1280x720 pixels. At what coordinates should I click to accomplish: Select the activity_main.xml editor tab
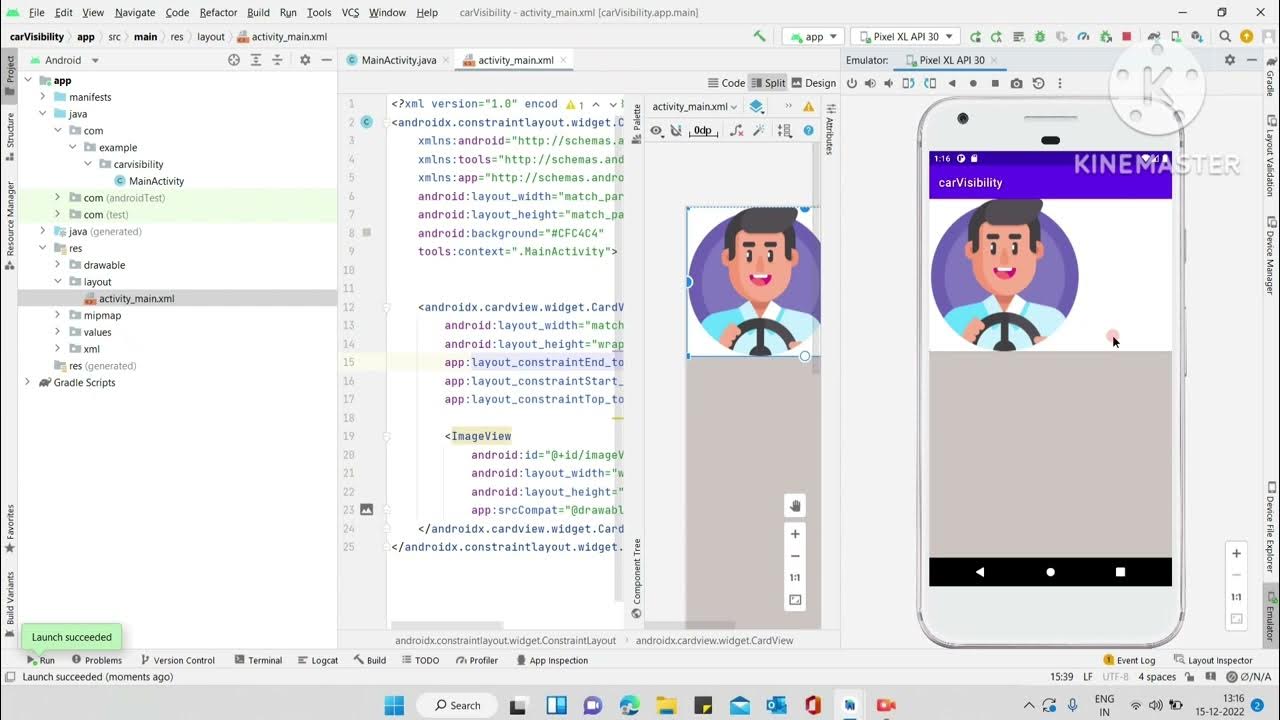pyautogui.click(x=515, y=60)
